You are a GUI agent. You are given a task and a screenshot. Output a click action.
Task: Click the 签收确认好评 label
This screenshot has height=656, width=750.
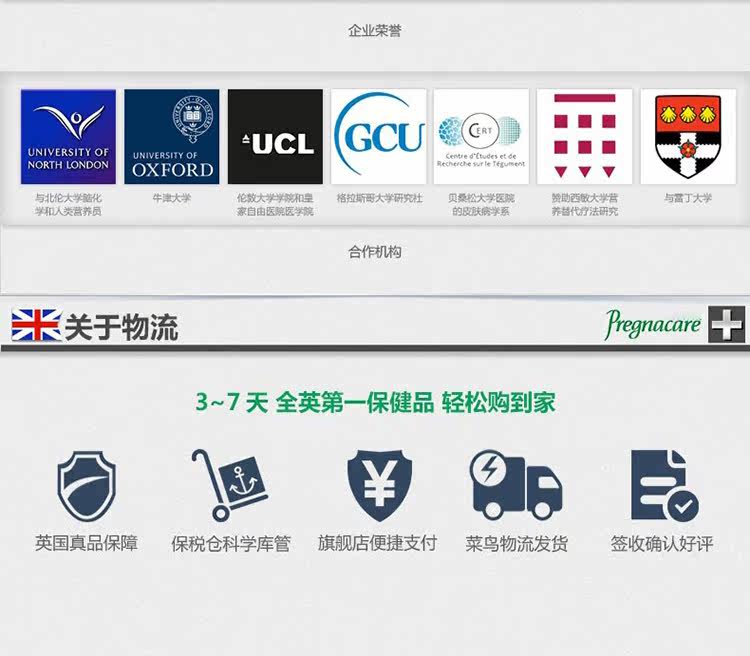coord(662,544)
